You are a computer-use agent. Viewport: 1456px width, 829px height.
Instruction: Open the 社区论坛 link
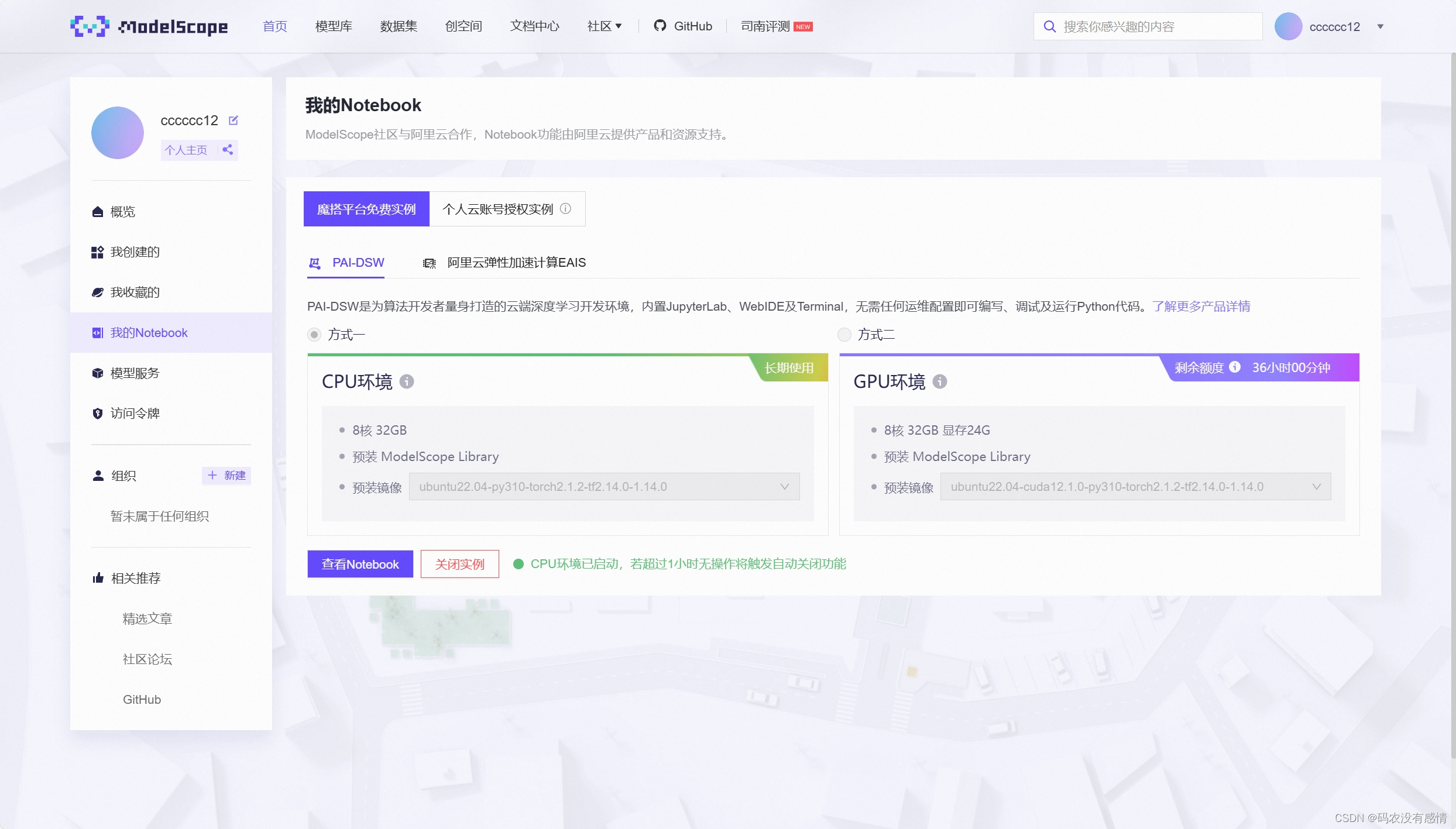click(x=147, y=659)
